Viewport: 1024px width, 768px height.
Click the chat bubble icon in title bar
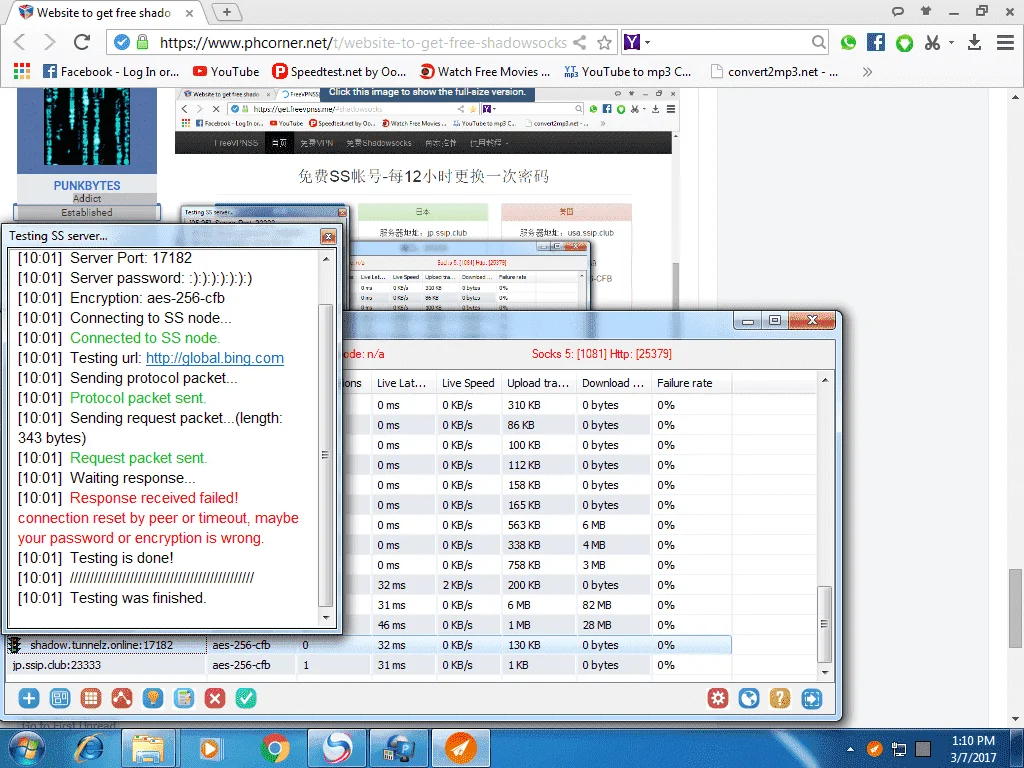tap(898, 11)
